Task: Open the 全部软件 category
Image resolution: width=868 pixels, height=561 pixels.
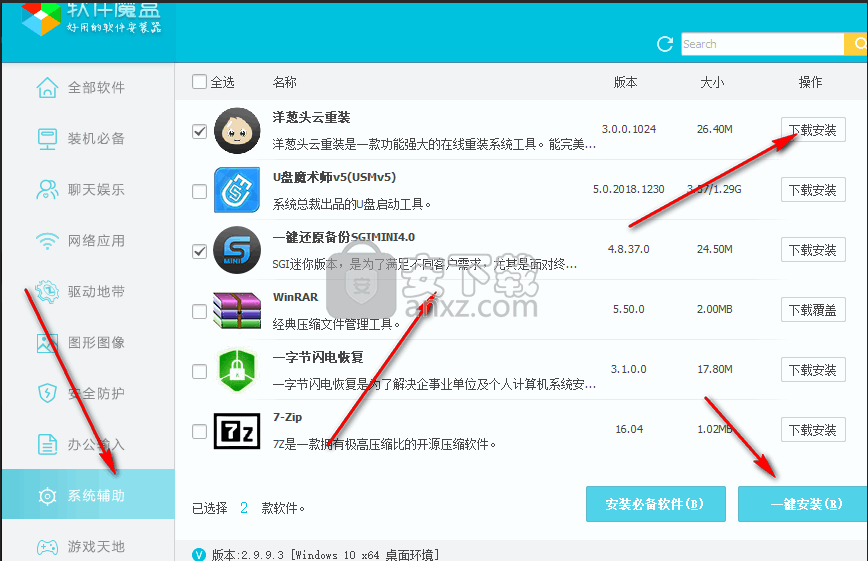Action: point(88,88)
